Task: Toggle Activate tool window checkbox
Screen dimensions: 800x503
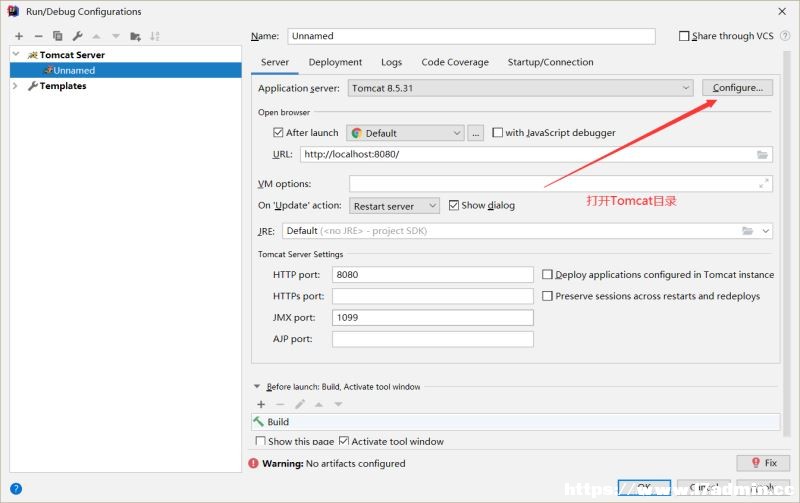Action: coord(344,441)
